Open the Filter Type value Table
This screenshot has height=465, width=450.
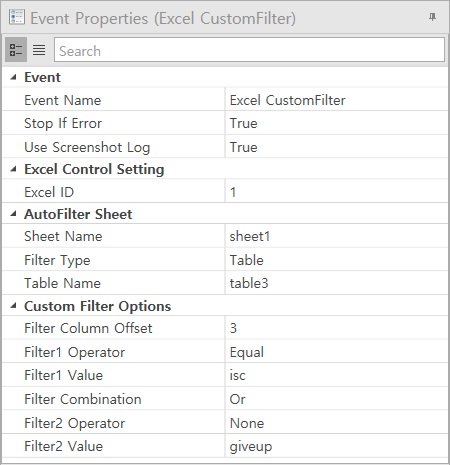[336, 260]
